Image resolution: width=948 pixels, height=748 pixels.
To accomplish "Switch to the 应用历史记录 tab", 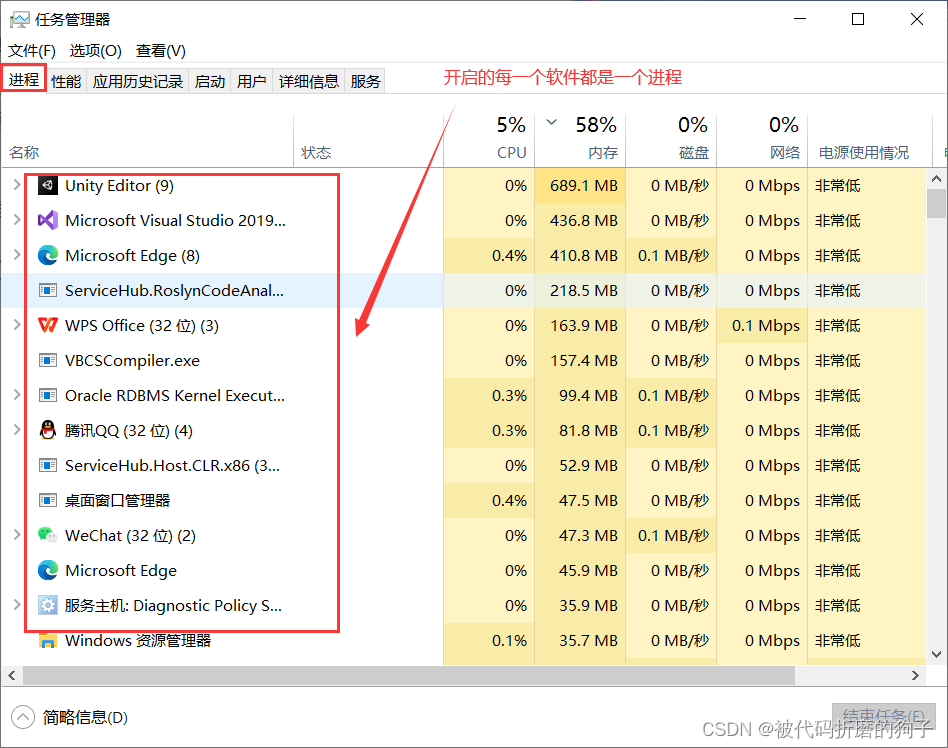I will pyautogui.click(x=138, y=81).
